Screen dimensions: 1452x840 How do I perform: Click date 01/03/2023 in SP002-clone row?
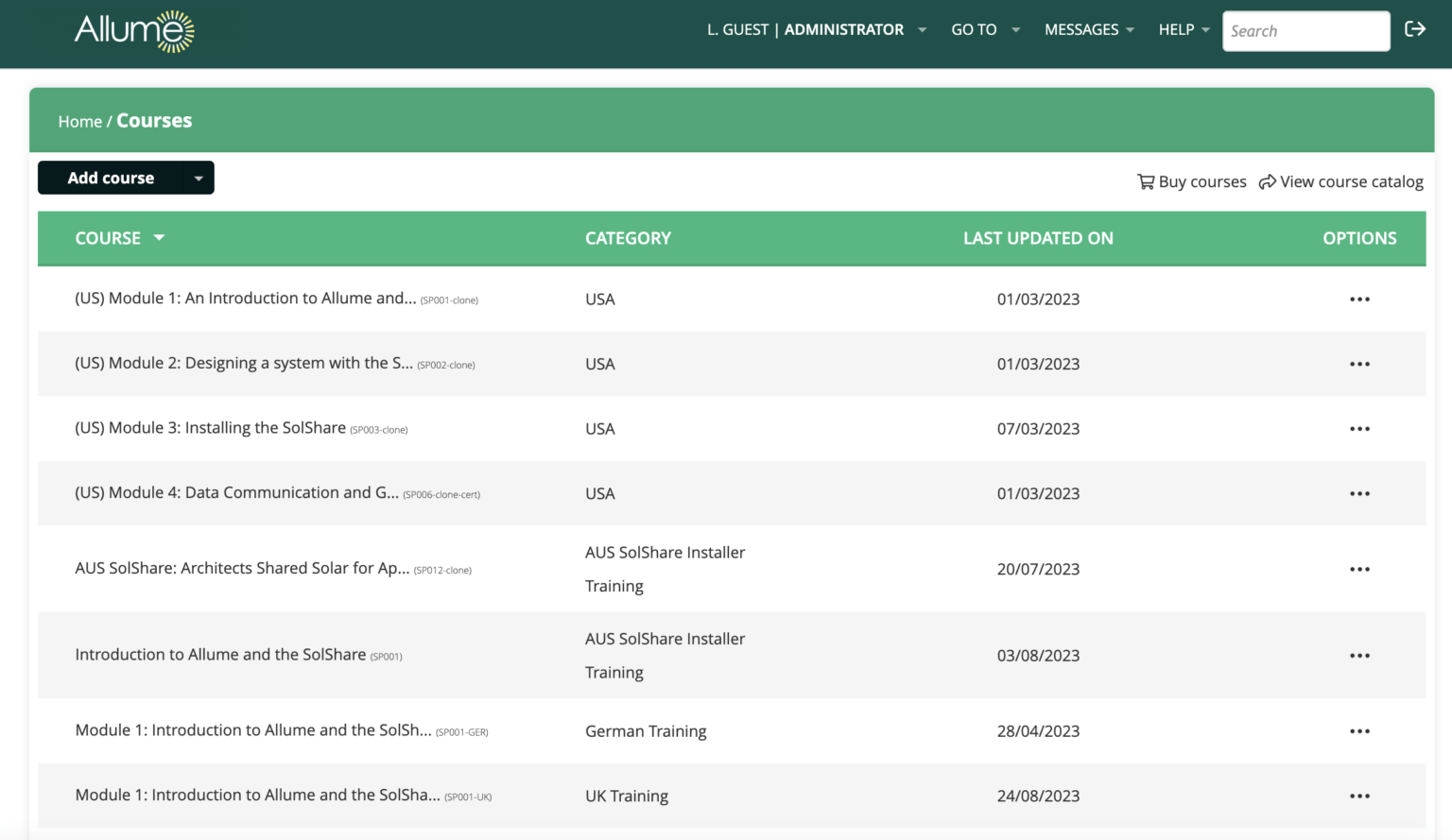(1038, 364)
